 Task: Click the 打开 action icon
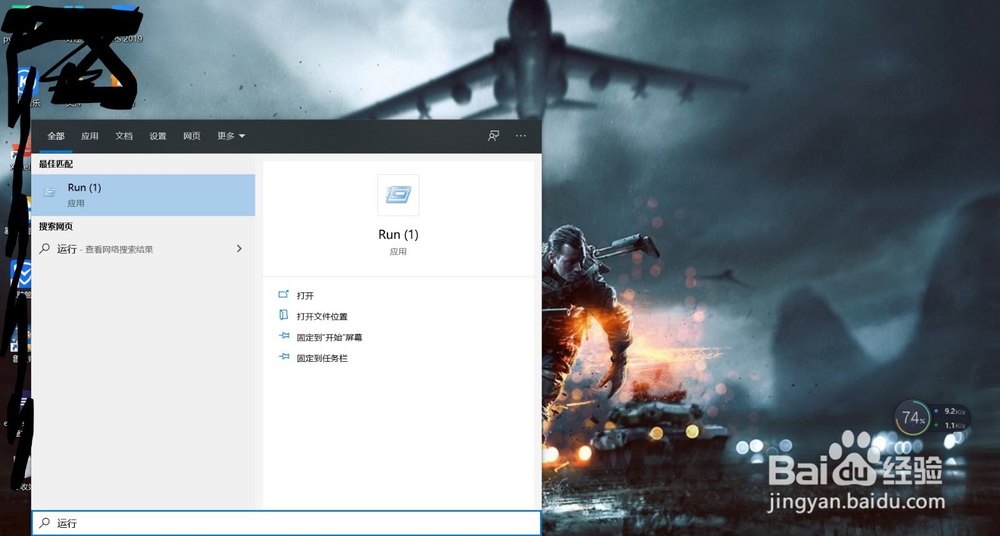click(284, 295)
